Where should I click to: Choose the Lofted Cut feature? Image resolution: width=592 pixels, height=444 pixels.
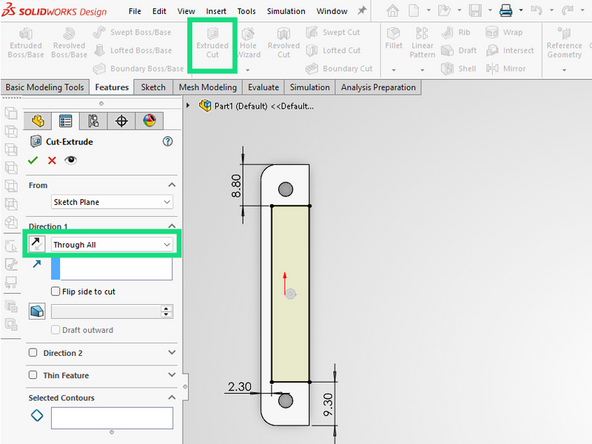(333, 50)
